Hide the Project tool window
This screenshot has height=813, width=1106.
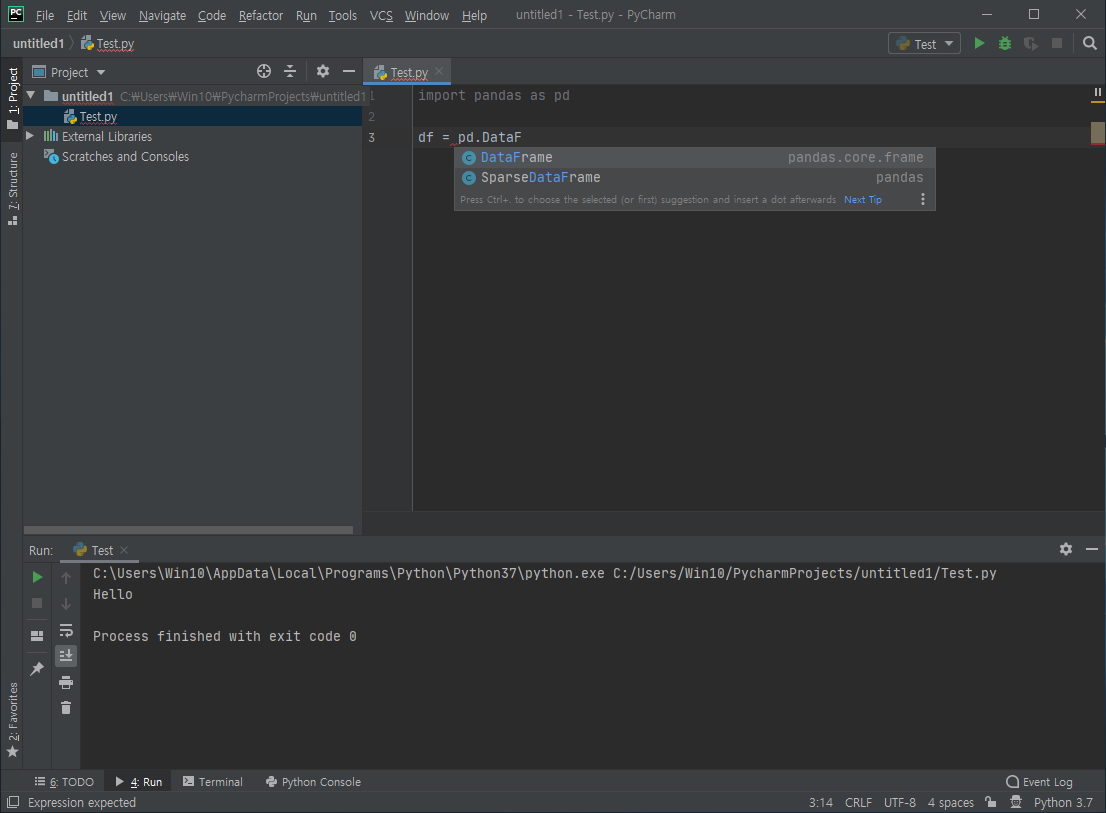pyautogui.click(x=348, y=71)
